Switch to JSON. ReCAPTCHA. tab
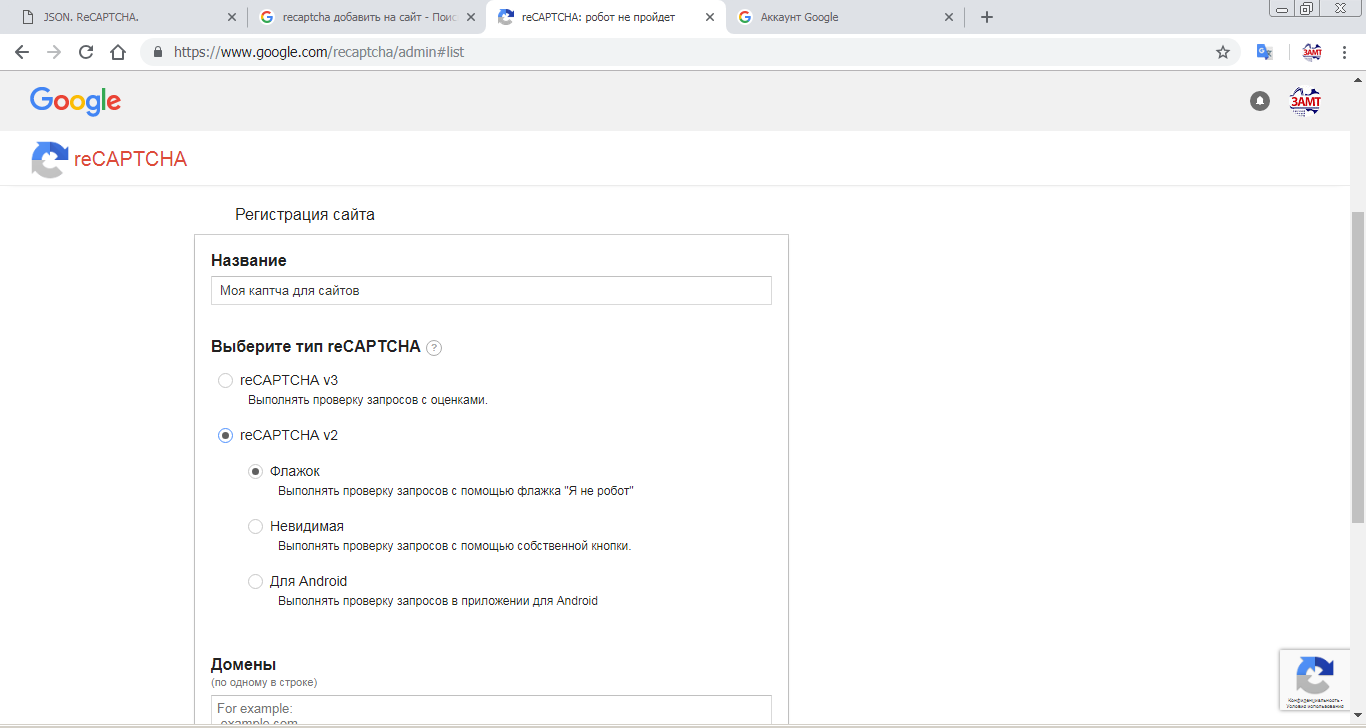 coord(127,17)
